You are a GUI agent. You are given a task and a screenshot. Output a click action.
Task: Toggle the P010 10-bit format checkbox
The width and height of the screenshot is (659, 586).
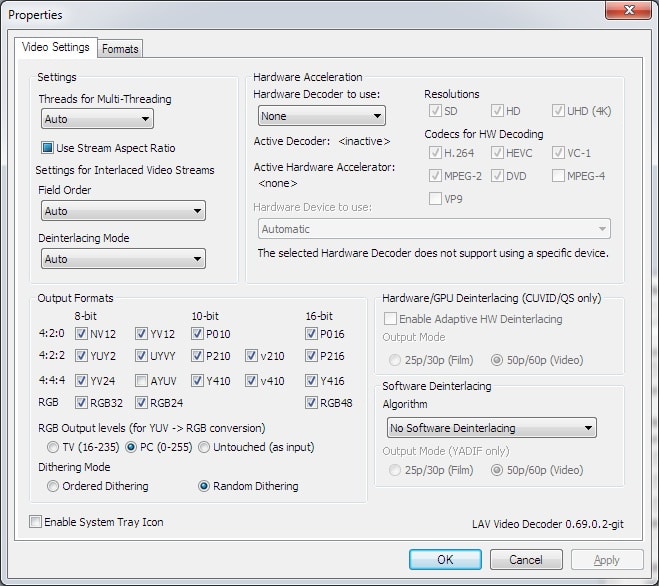click(x=197, y=334)
